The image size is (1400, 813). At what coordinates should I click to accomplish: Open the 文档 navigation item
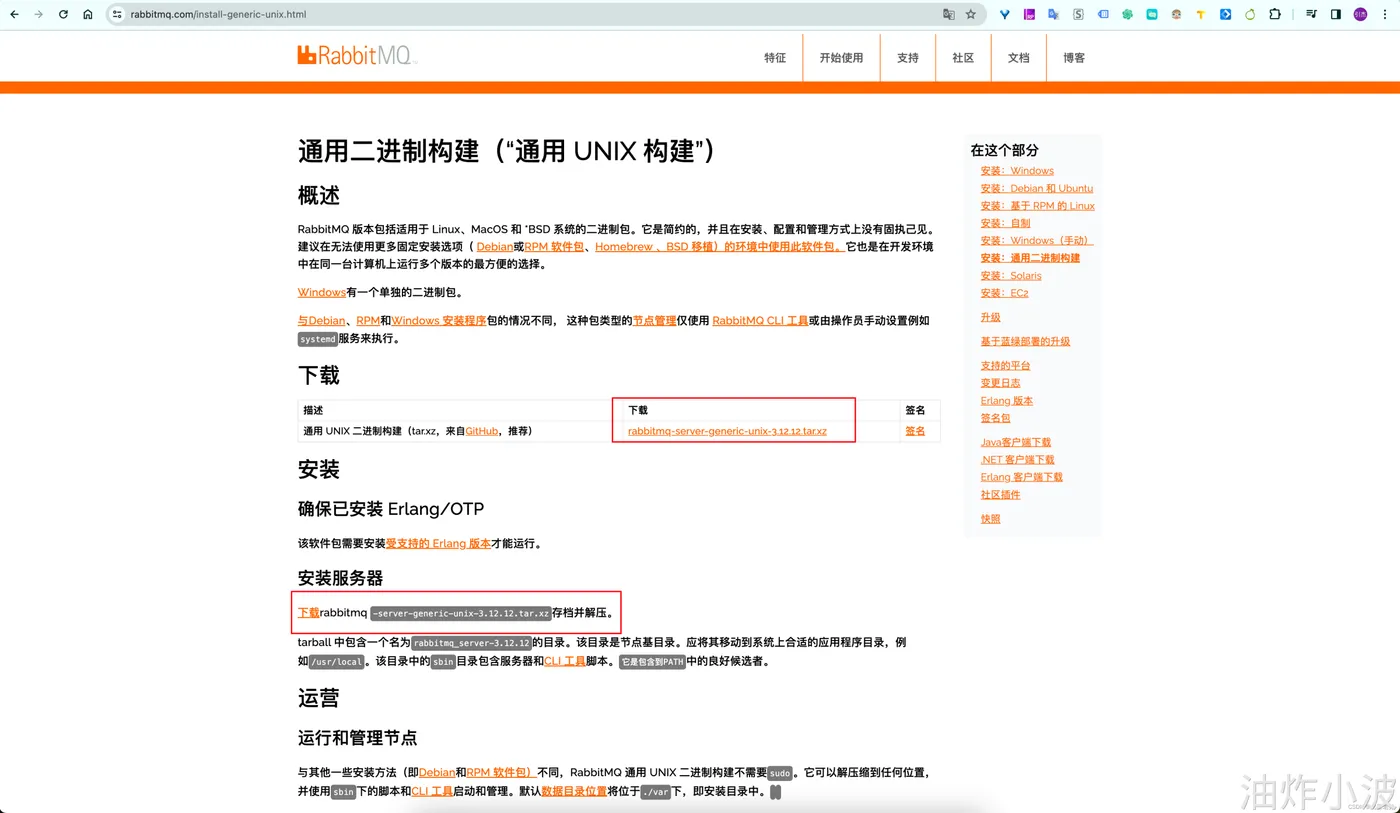(1019, 58)
